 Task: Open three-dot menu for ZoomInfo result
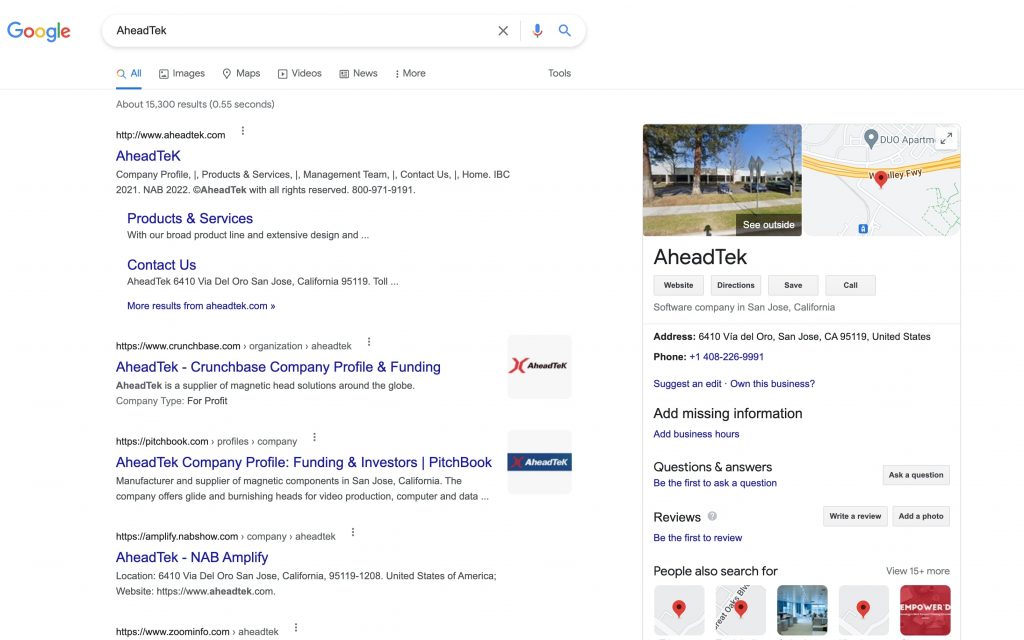[296, 628]
